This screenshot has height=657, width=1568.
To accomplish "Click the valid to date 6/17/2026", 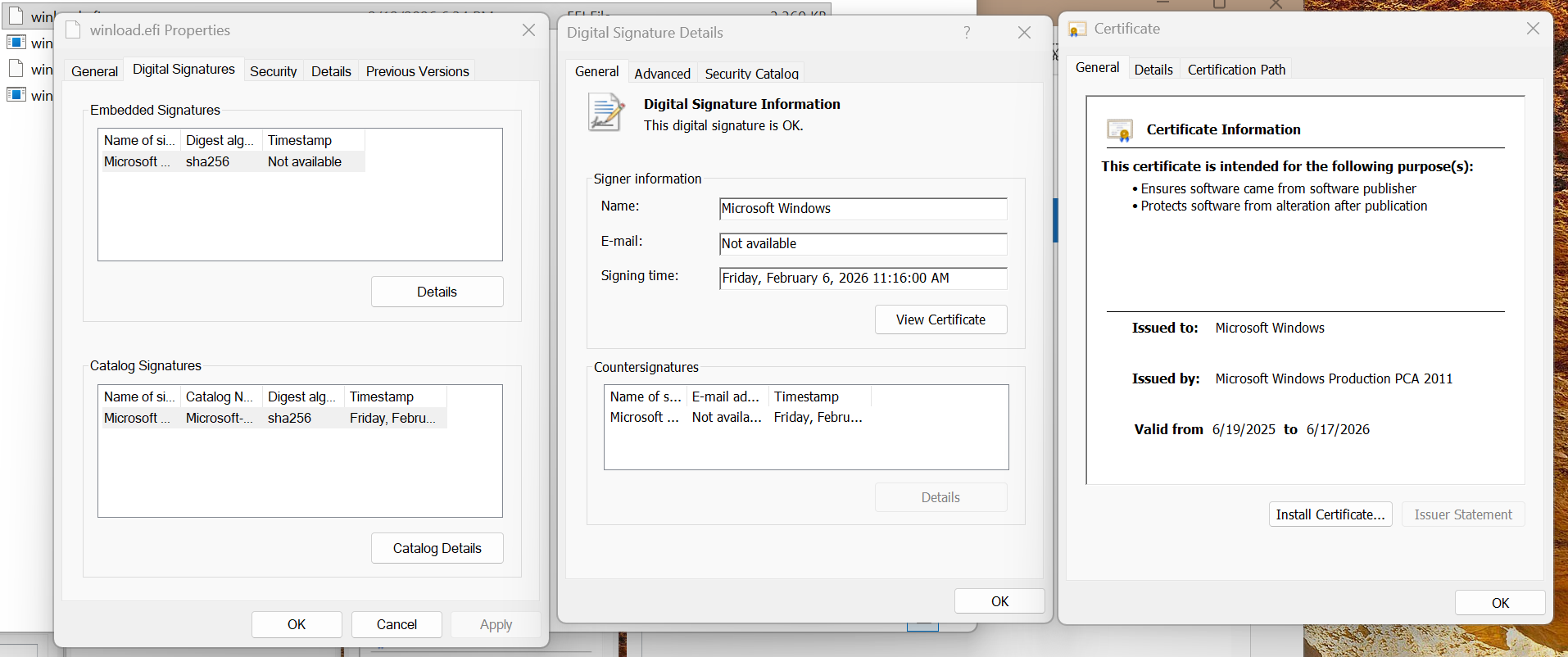I will coord(1338,429).
